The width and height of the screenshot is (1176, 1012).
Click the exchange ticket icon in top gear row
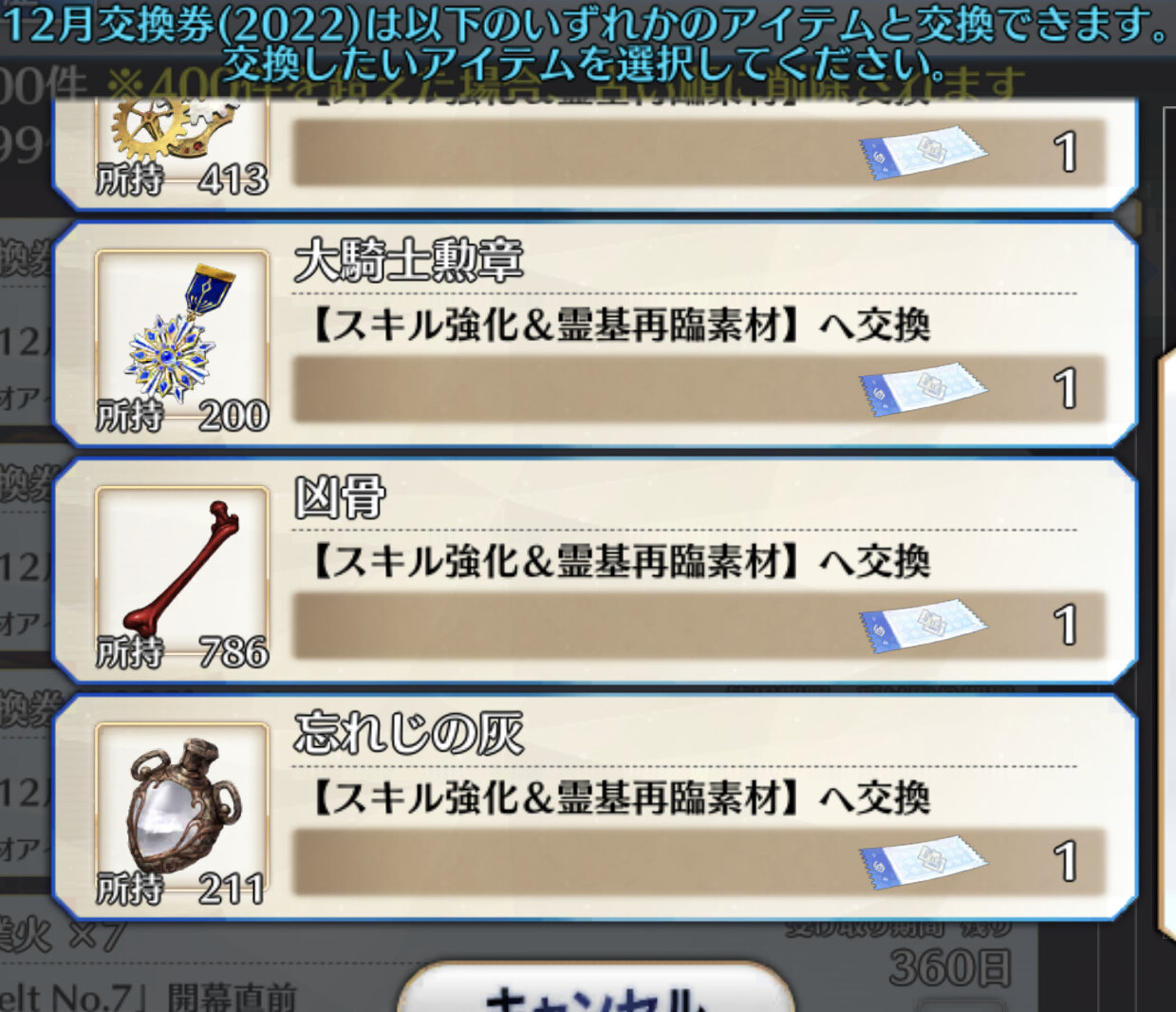[923, 152]
